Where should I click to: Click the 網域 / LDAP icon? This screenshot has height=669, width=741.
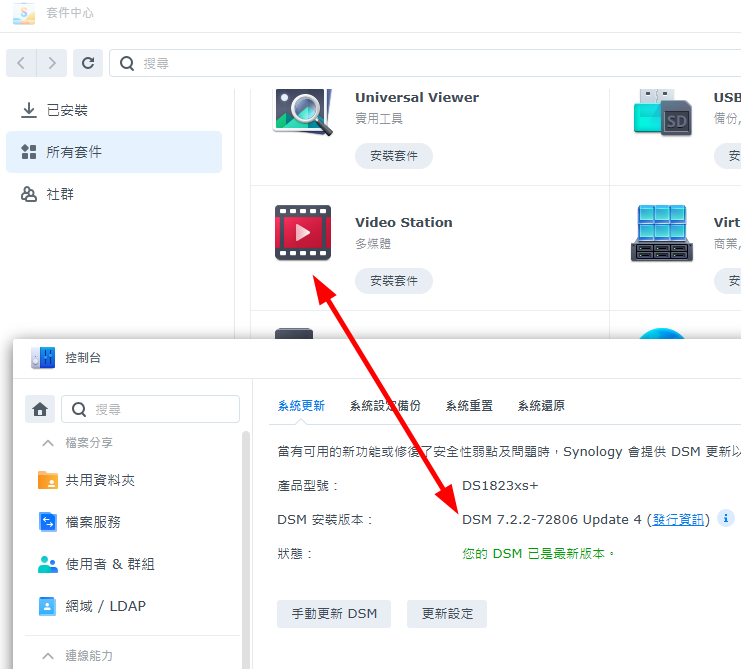point(47,606)
